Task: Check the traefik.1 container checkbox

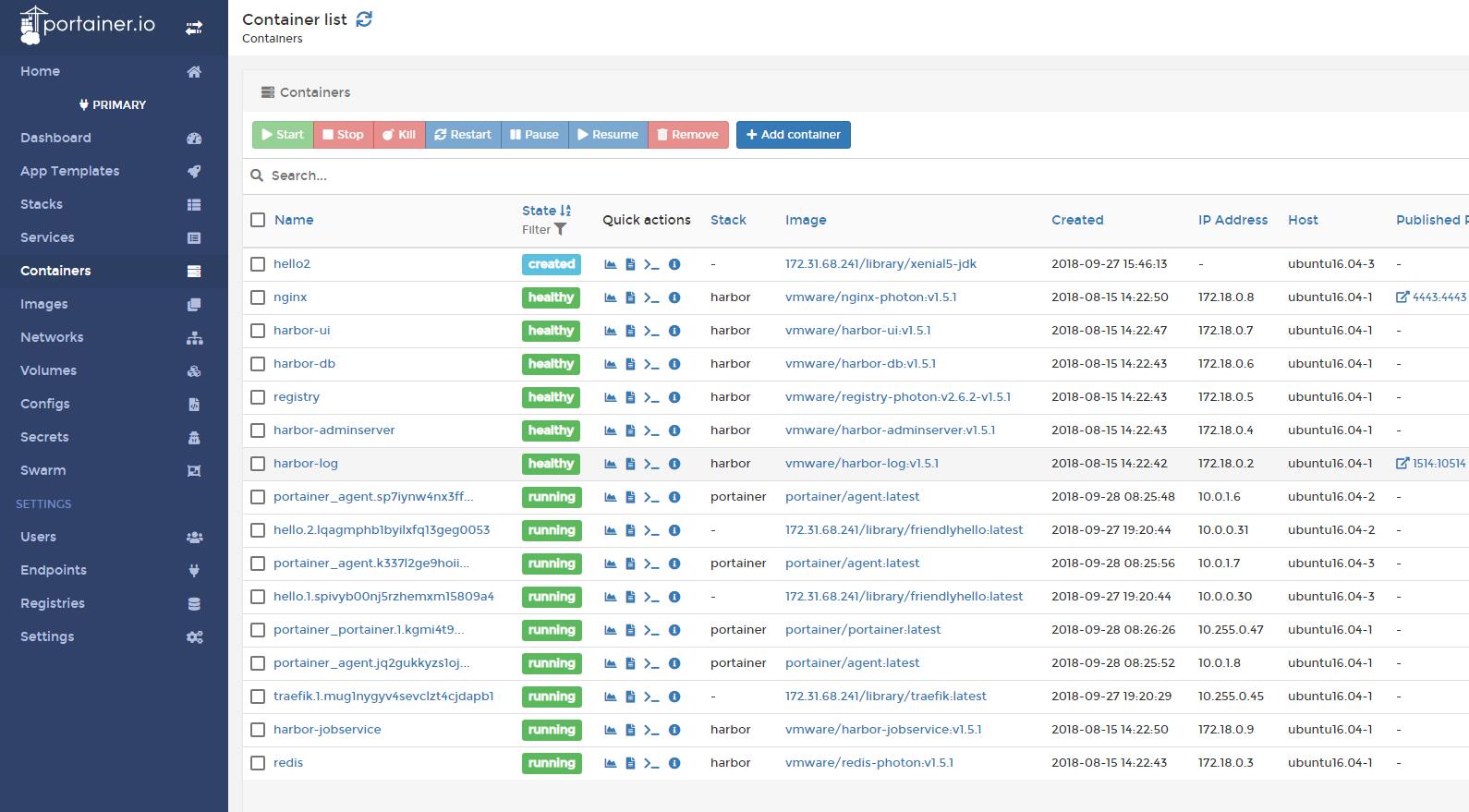Action: (x=258, y=697)
